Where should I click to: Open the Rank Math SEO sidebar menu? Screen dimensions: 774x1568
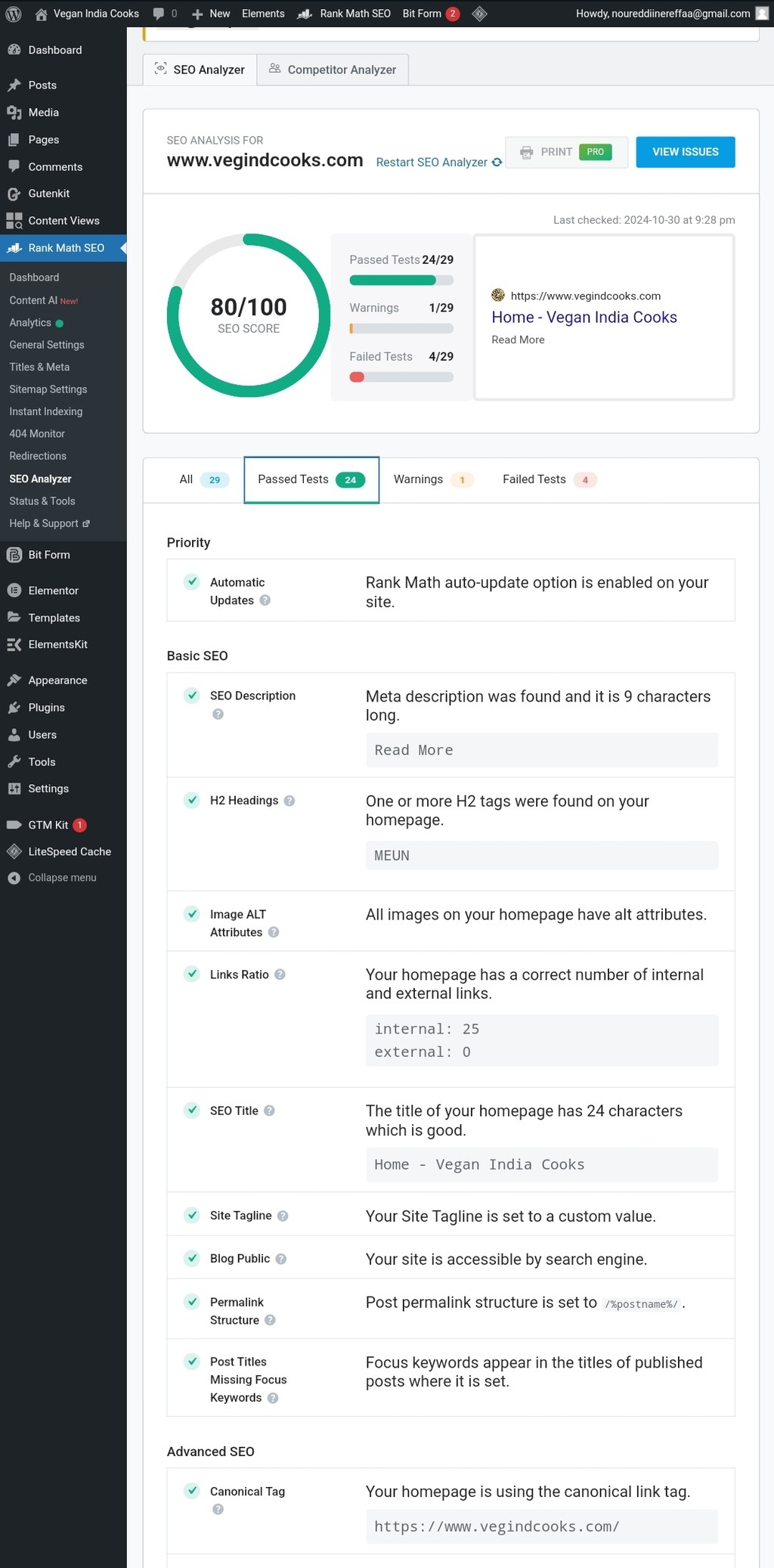point(63,248)
